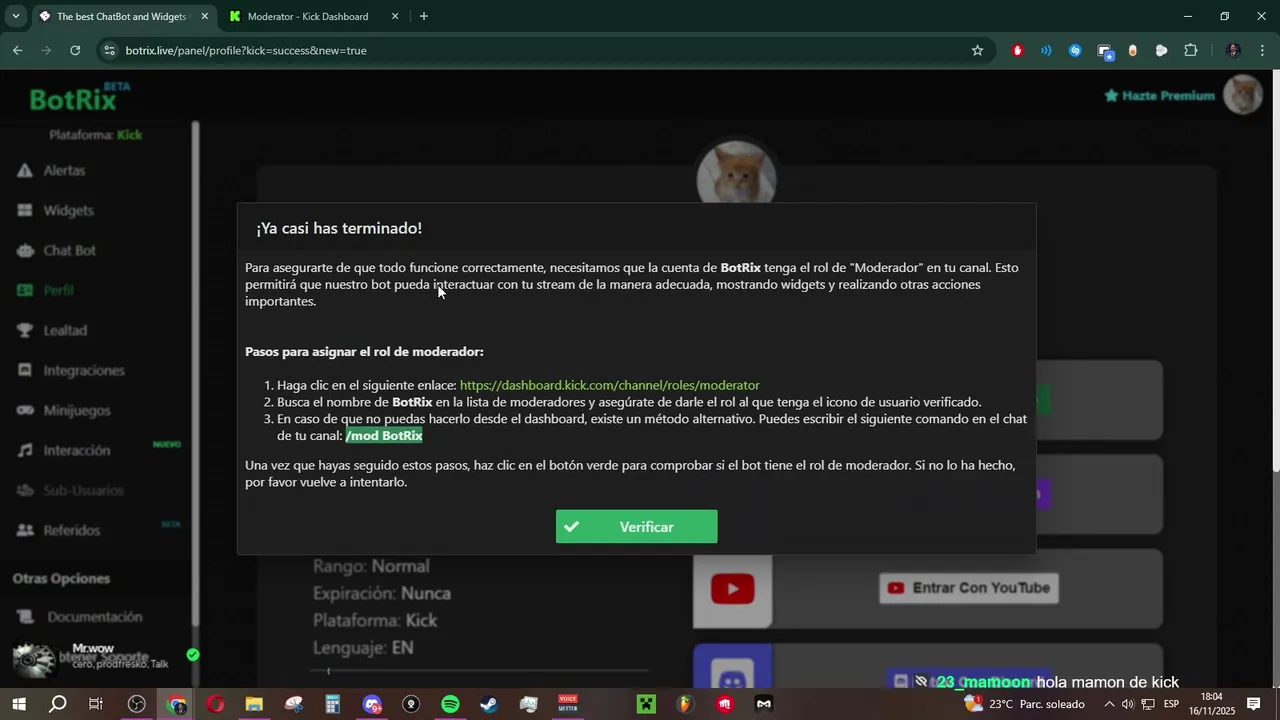
Task: Open the notification center icon
Action: tap(1253, 704)
